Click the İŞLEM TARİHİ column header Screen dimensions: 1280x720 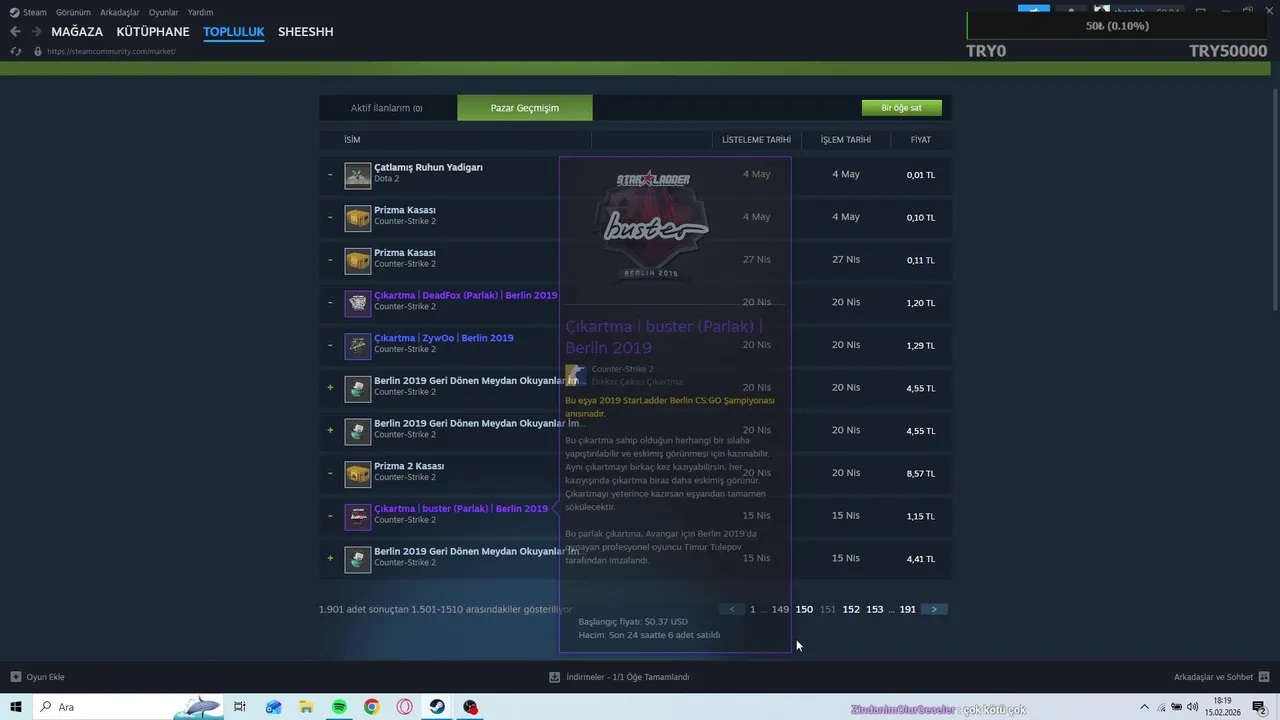[846, 140]
